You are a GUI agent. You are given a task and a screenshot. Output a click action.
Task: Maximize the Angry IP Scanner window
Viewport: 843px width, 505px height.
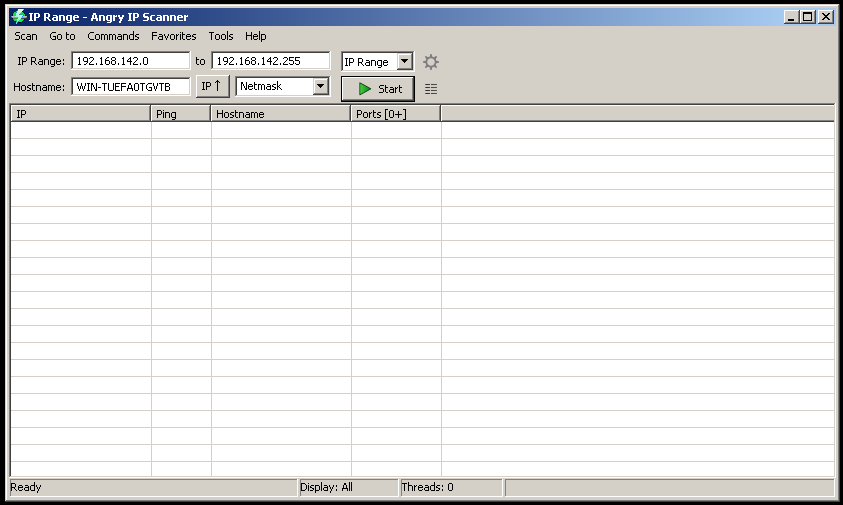pyautogui.click(x=808, y=17)
